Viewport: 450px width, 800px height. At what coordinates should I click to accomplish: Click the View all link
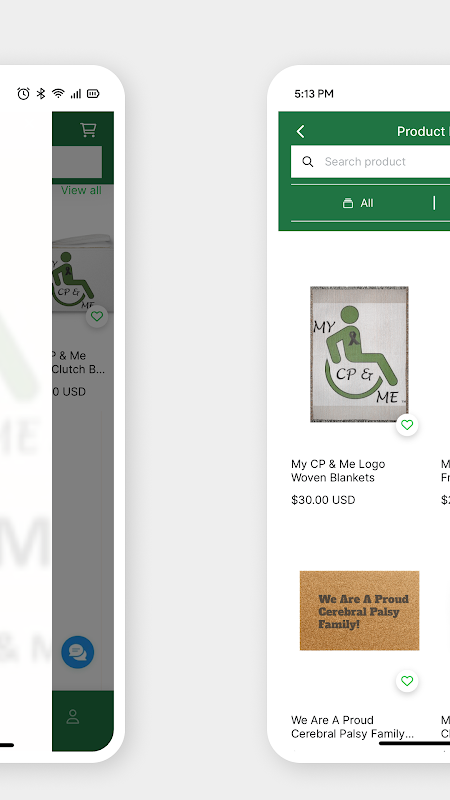tap(81, 190)
